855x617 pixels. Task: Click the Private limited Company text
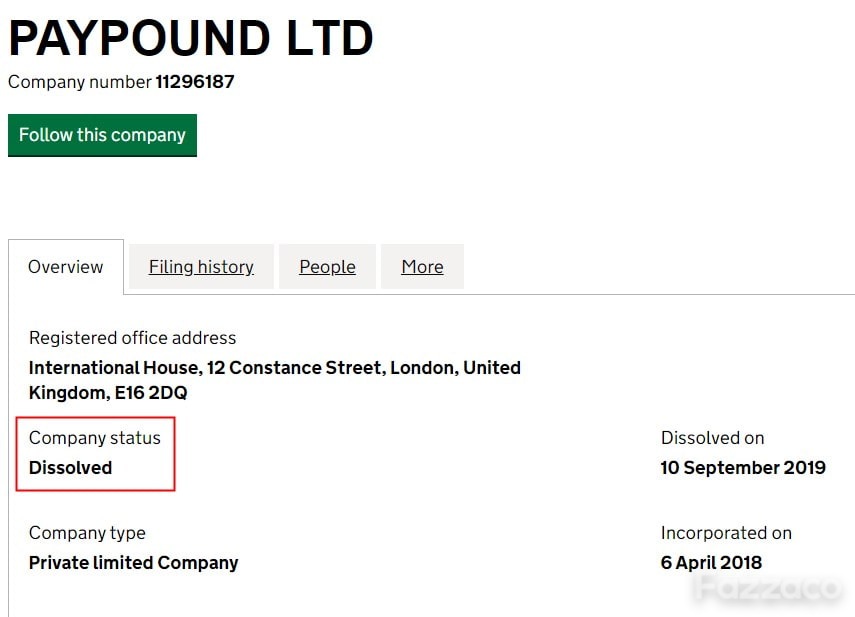[x=134, y=562]
